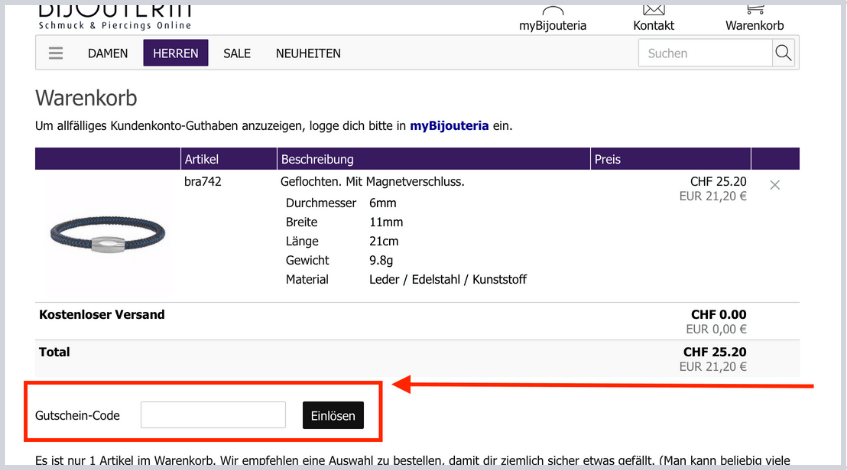Click Kostenloser Versand label
This screenshot has width=847, height=470.
[x=102, y=314]
